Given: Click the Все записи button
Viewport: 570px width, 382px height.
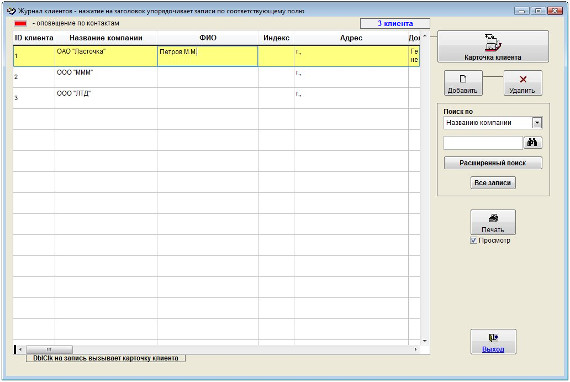Looking at the screenshot, I should 493,182.
